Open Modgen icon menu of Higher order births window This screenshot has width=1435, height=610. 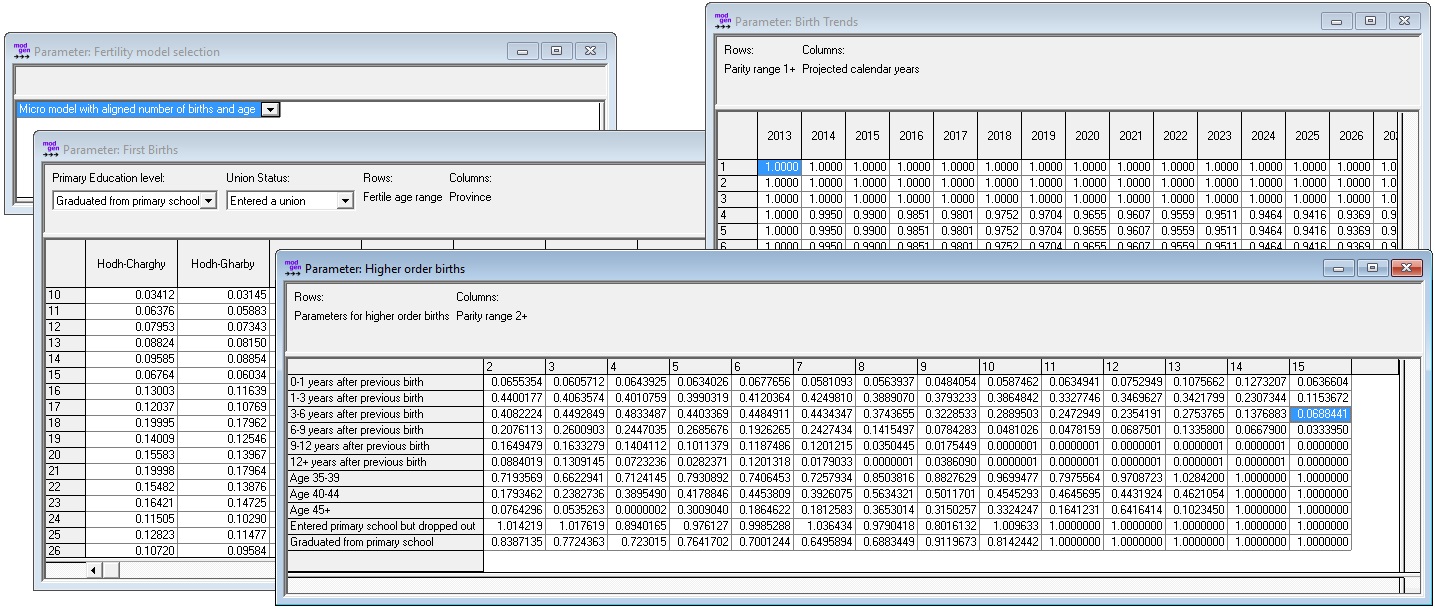coord(292,268)
